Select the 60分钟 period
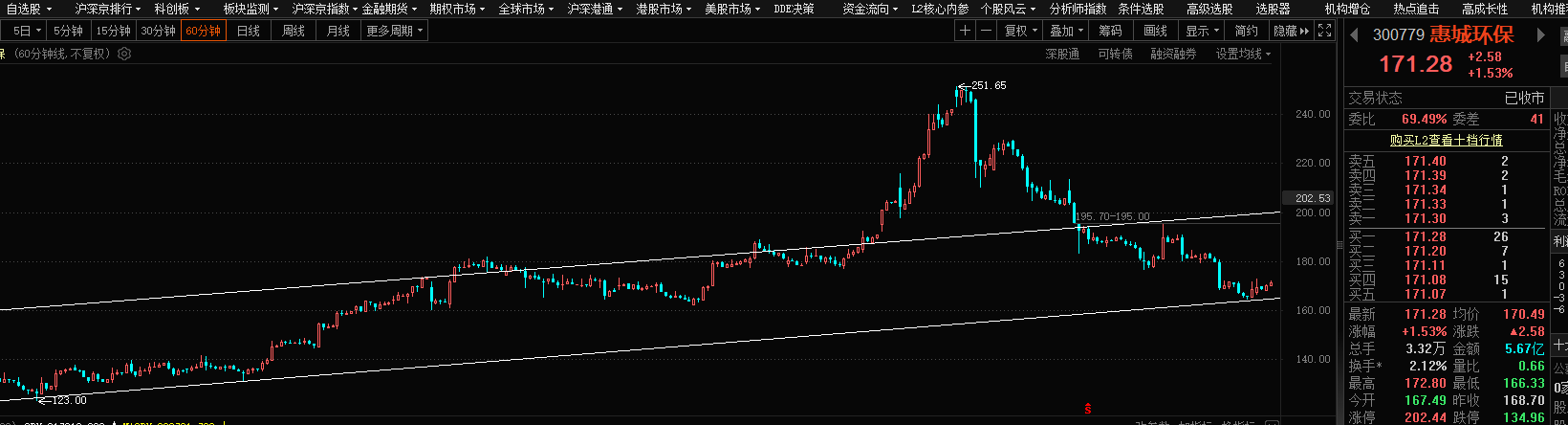 tap(204, 31)
